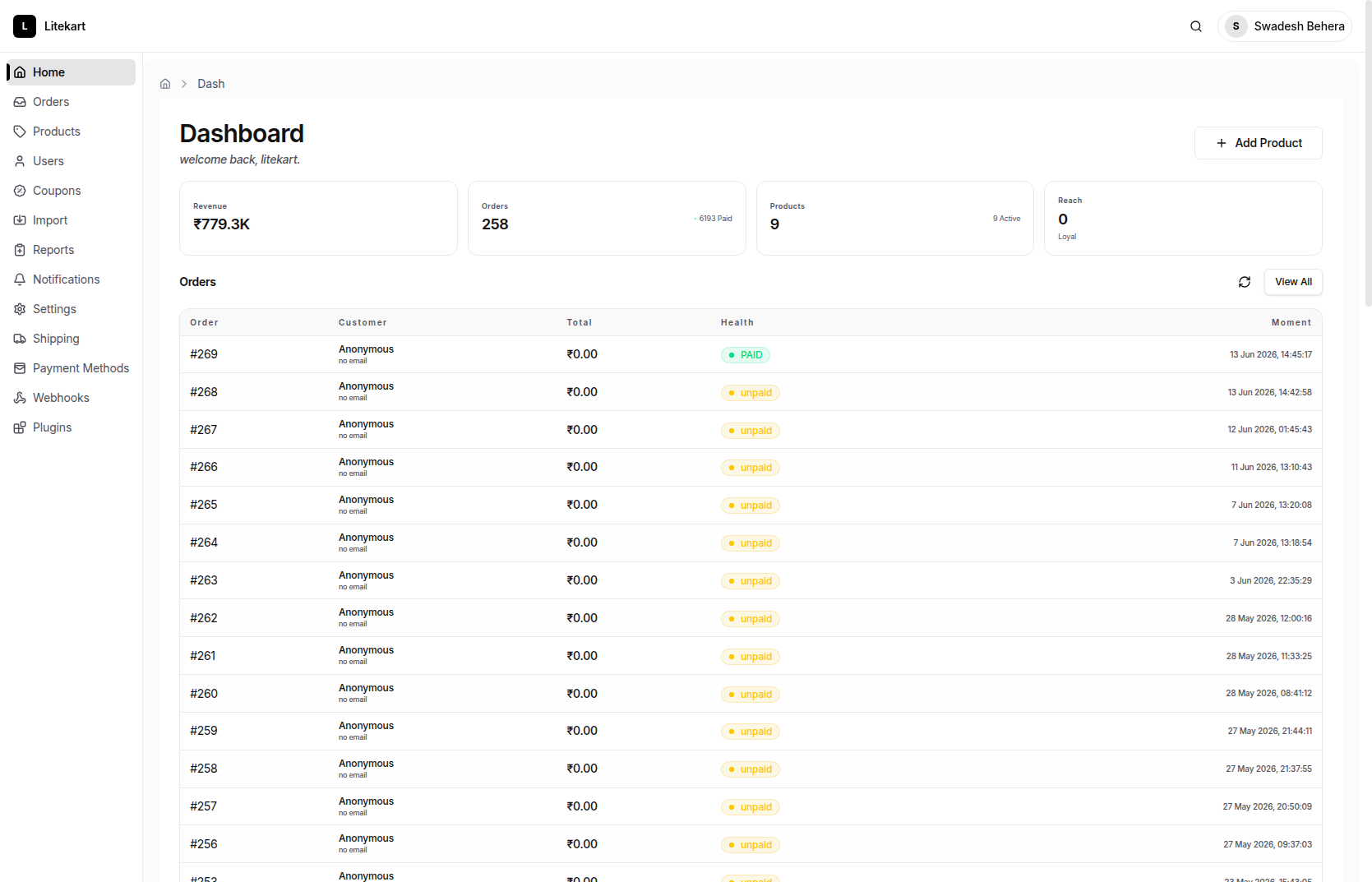Click the Revenue ₹779.3K card

(x=318, y=218)
